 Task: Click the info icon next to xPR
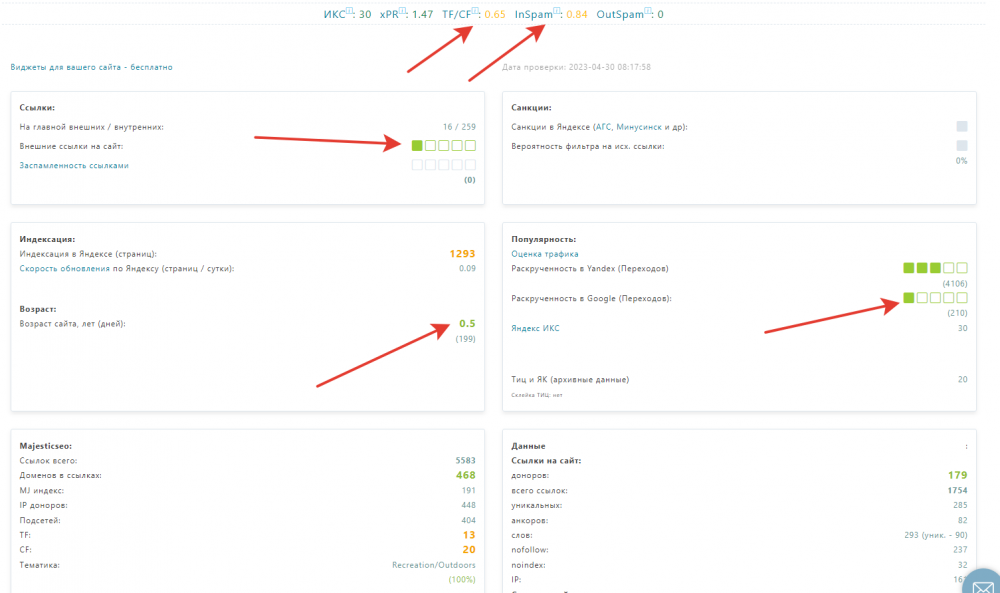click(x=402, y=11)
